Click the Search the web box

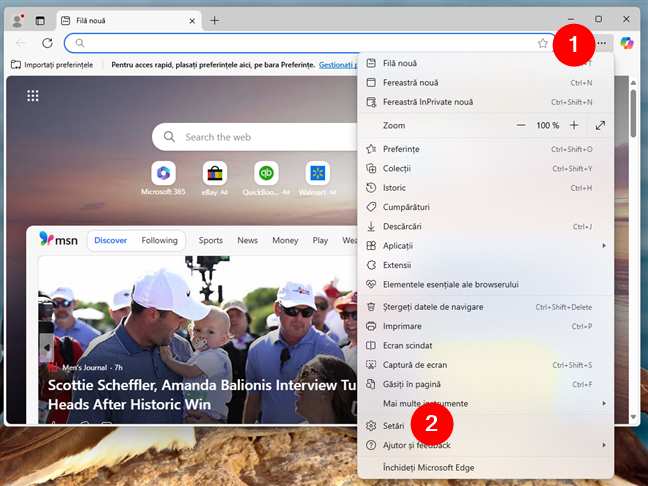coord(255,137)
